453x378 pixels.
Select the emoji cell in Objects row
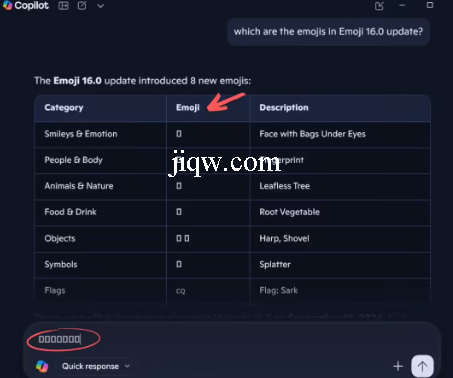[x=183, y=238]
